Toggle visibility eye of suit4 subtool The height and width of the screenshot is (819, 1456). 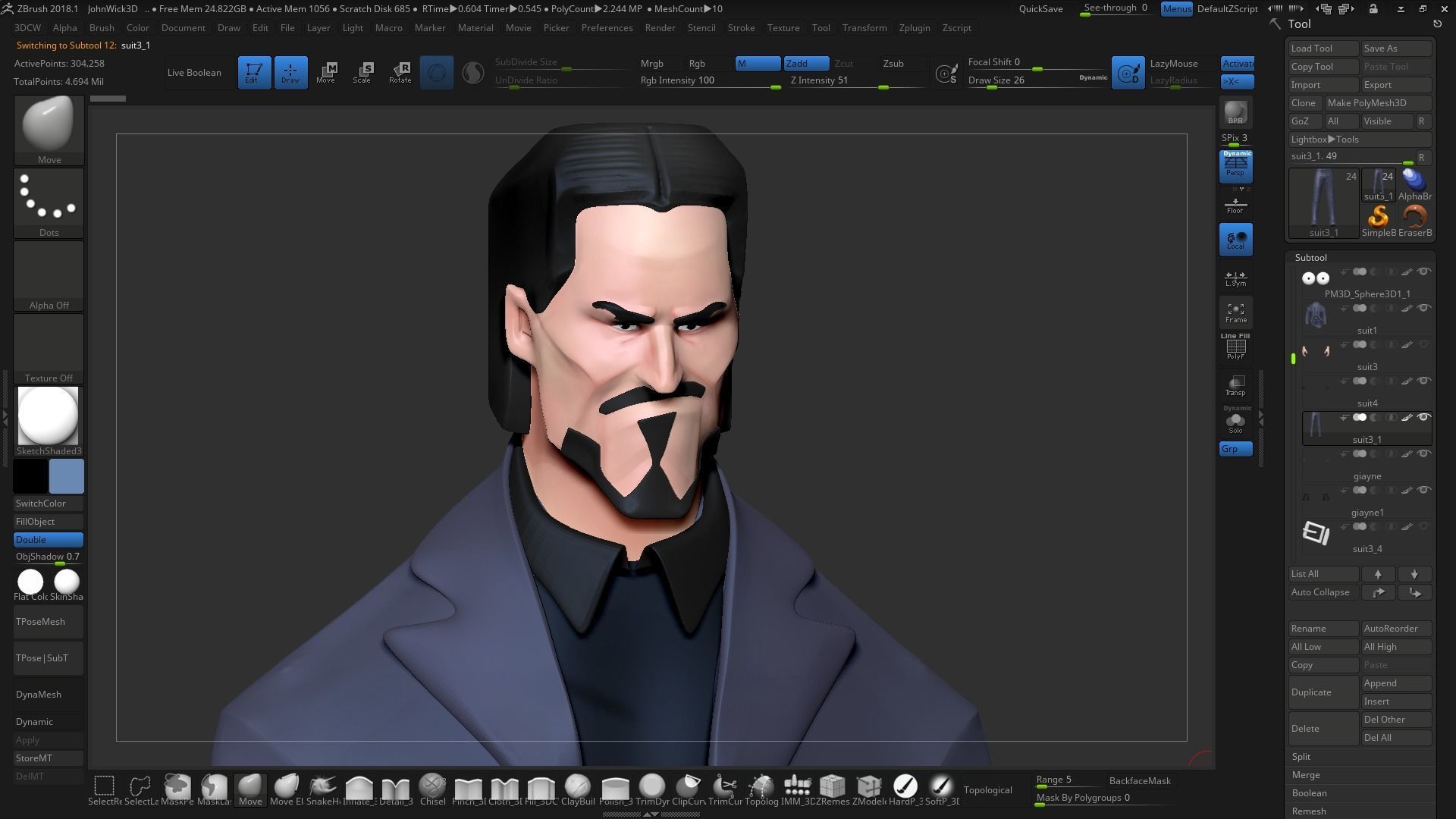coord(1424,381)
